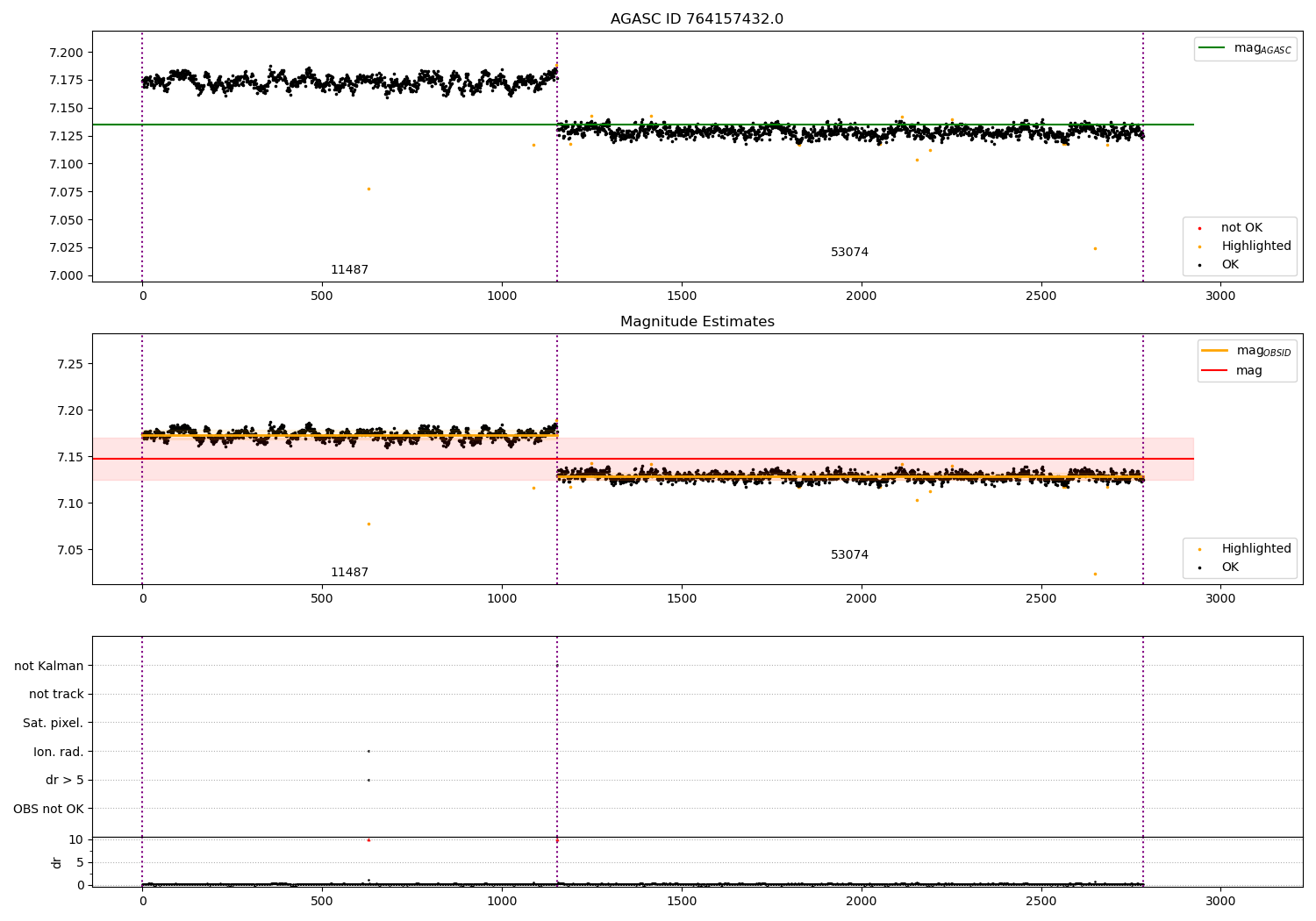The height and width of the screenshot is (921, 1316).
Task: Click the '7.20' y-tick in middle plot
Action: pos(69,411)
